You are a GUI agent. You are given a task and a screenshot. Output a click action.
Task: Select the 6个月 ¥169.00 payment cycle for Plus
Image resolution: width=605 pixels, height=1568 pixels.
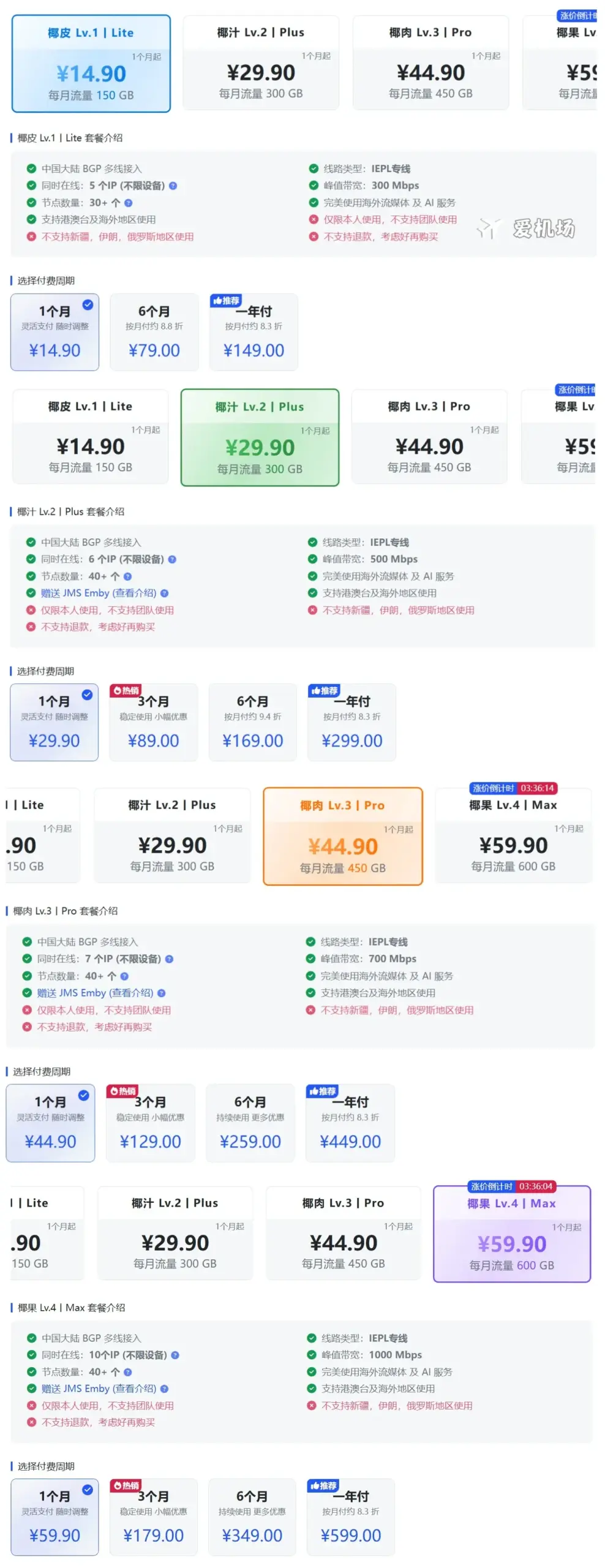coord(252,723)
